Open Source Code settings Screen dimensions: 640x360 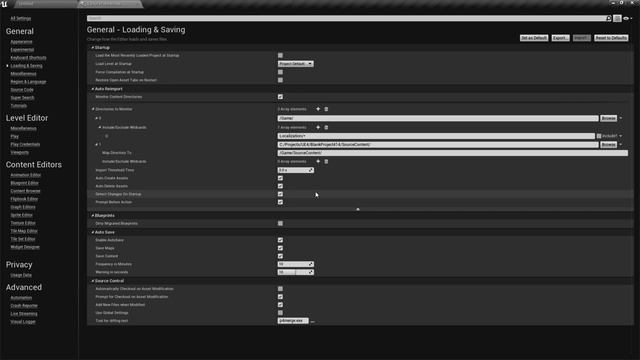(22, 90)
